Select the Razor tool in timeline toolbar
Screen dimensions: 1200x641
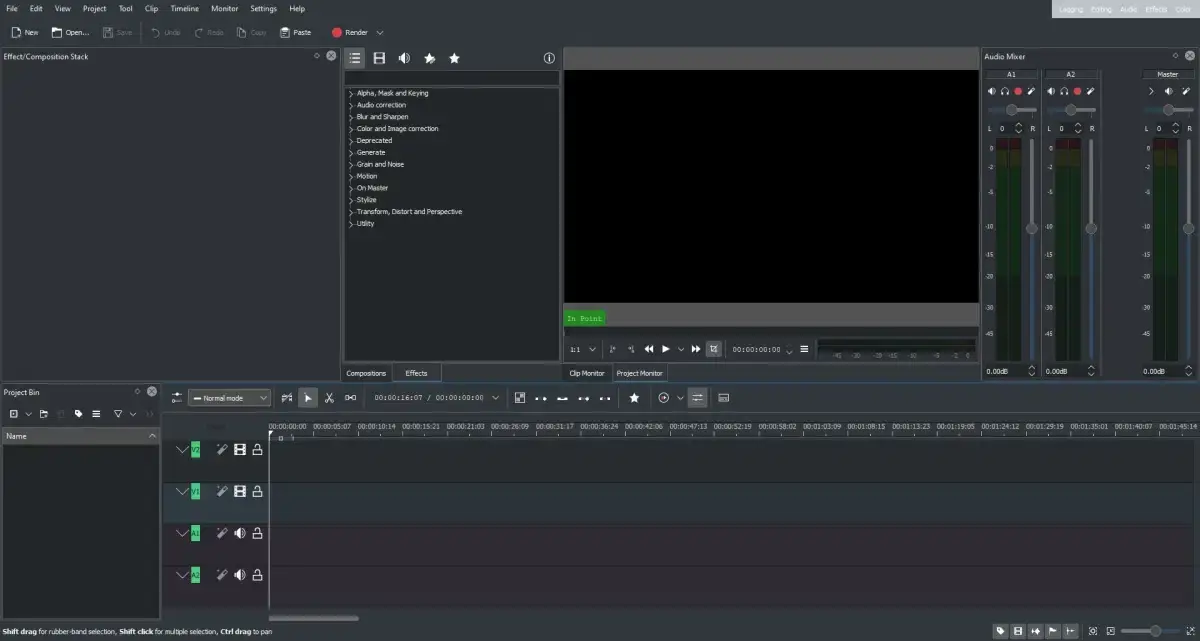click(x=327, y=397)
